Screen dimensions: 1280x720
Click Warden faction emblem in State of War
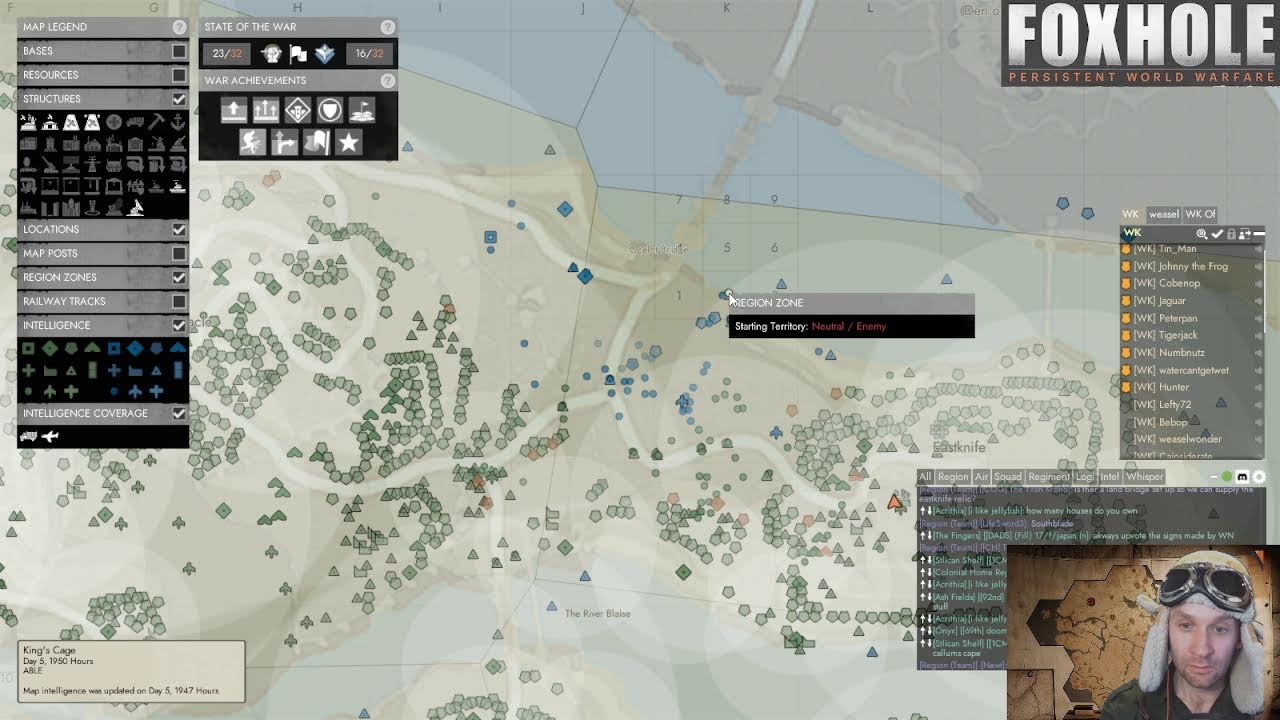(x=325, y=54)
